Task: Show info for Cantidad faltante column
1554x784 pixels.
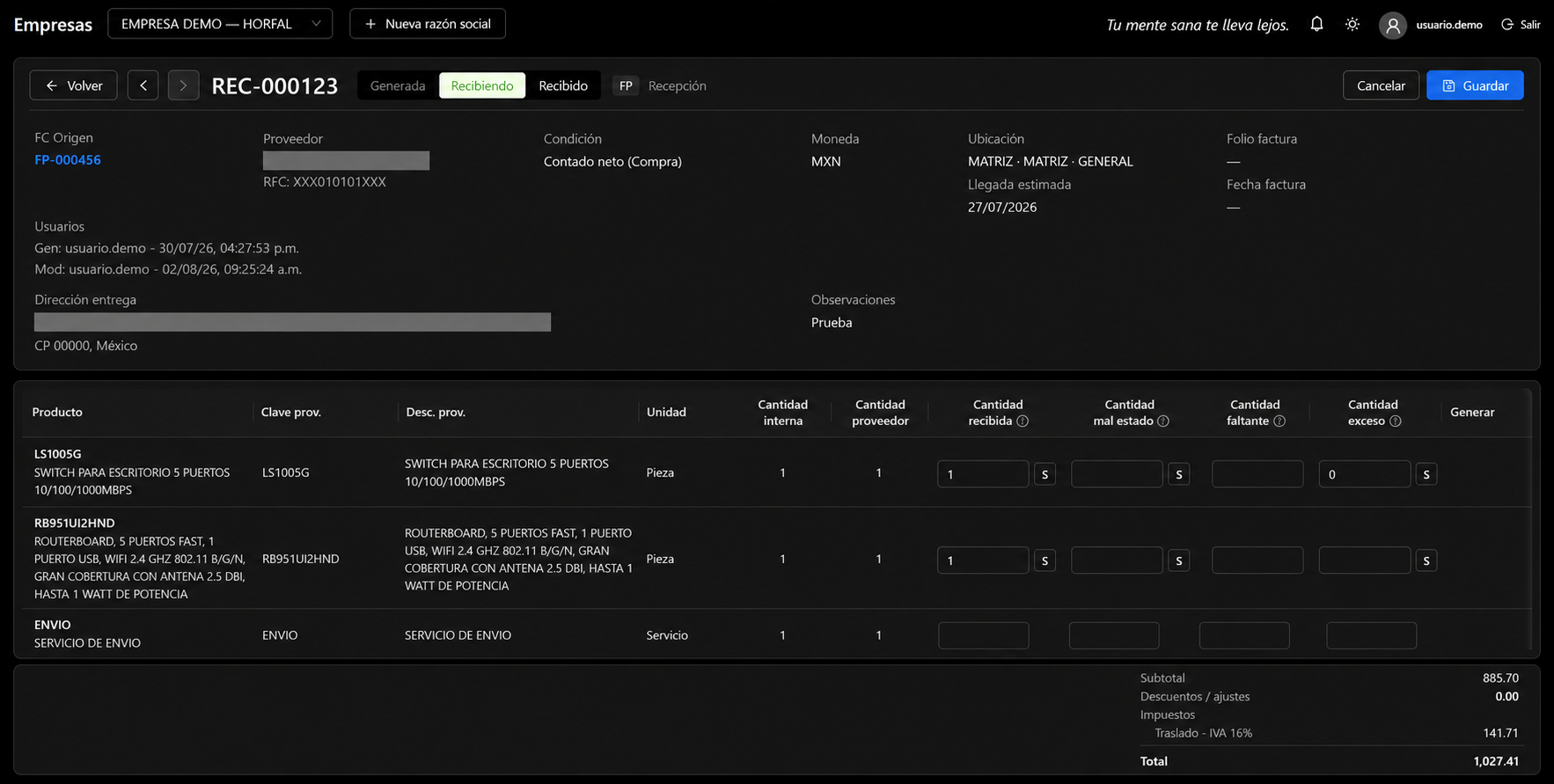Action: 1279,421
